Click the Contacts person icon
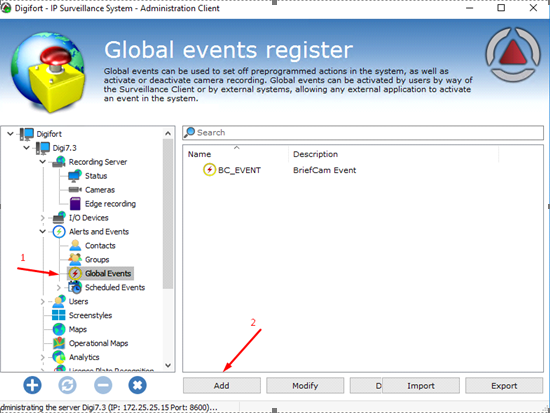Image resolution: width=550 pixels, height=413 pixels. (x=75, y=245)
